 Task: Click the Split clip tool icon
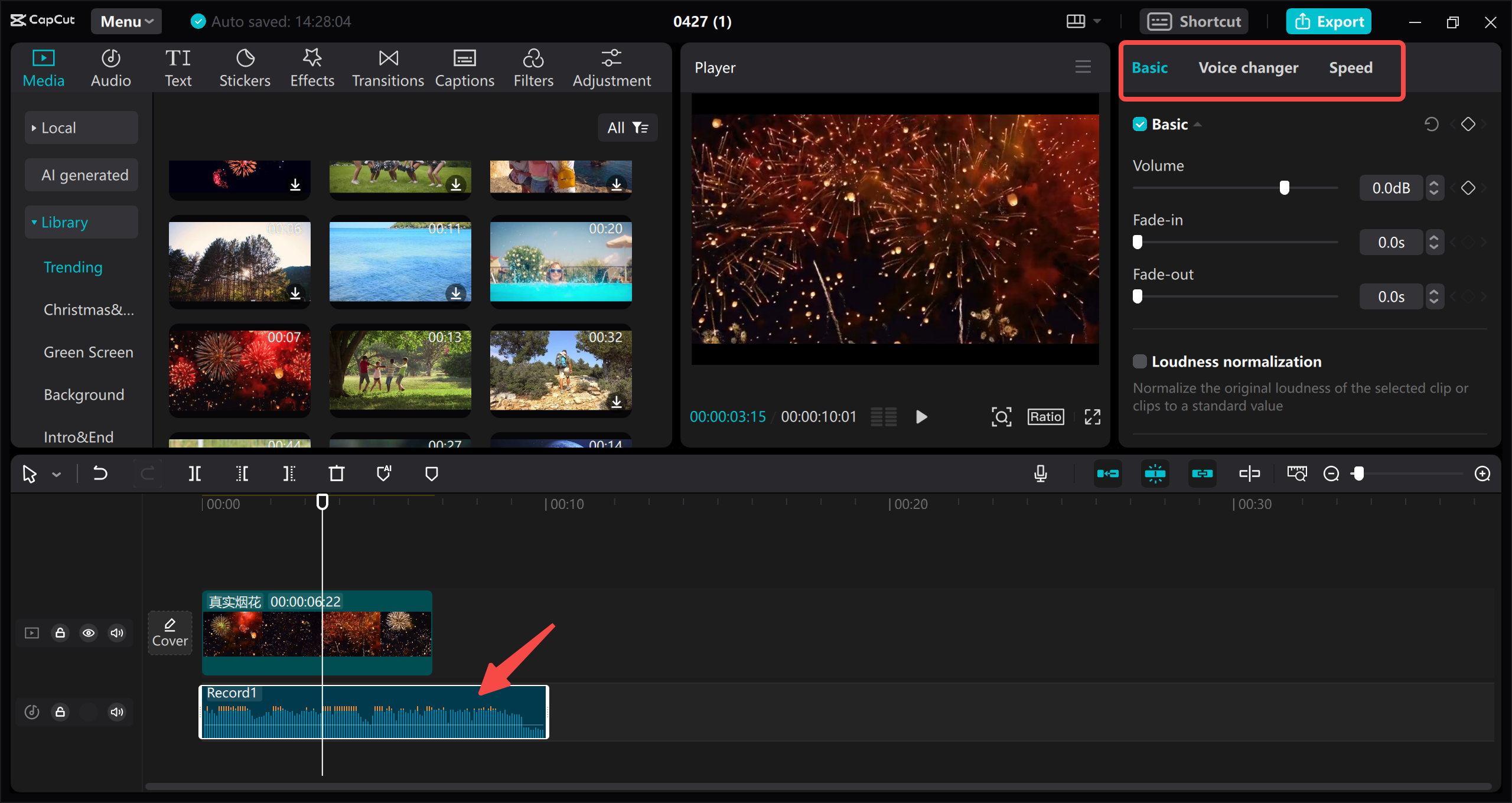click(194, 474)
